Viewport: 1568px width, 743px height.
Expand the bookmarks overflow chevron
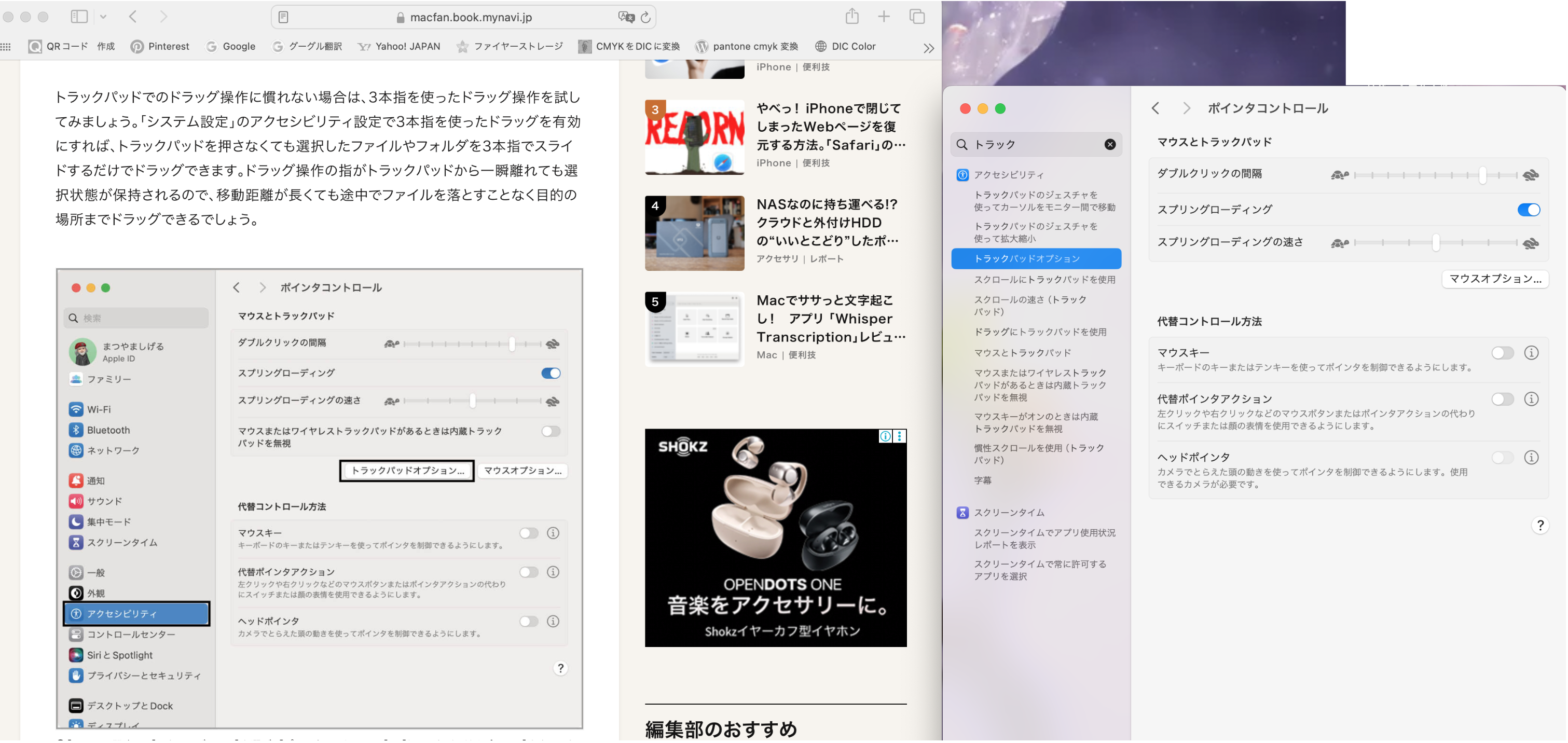[928, 48]
